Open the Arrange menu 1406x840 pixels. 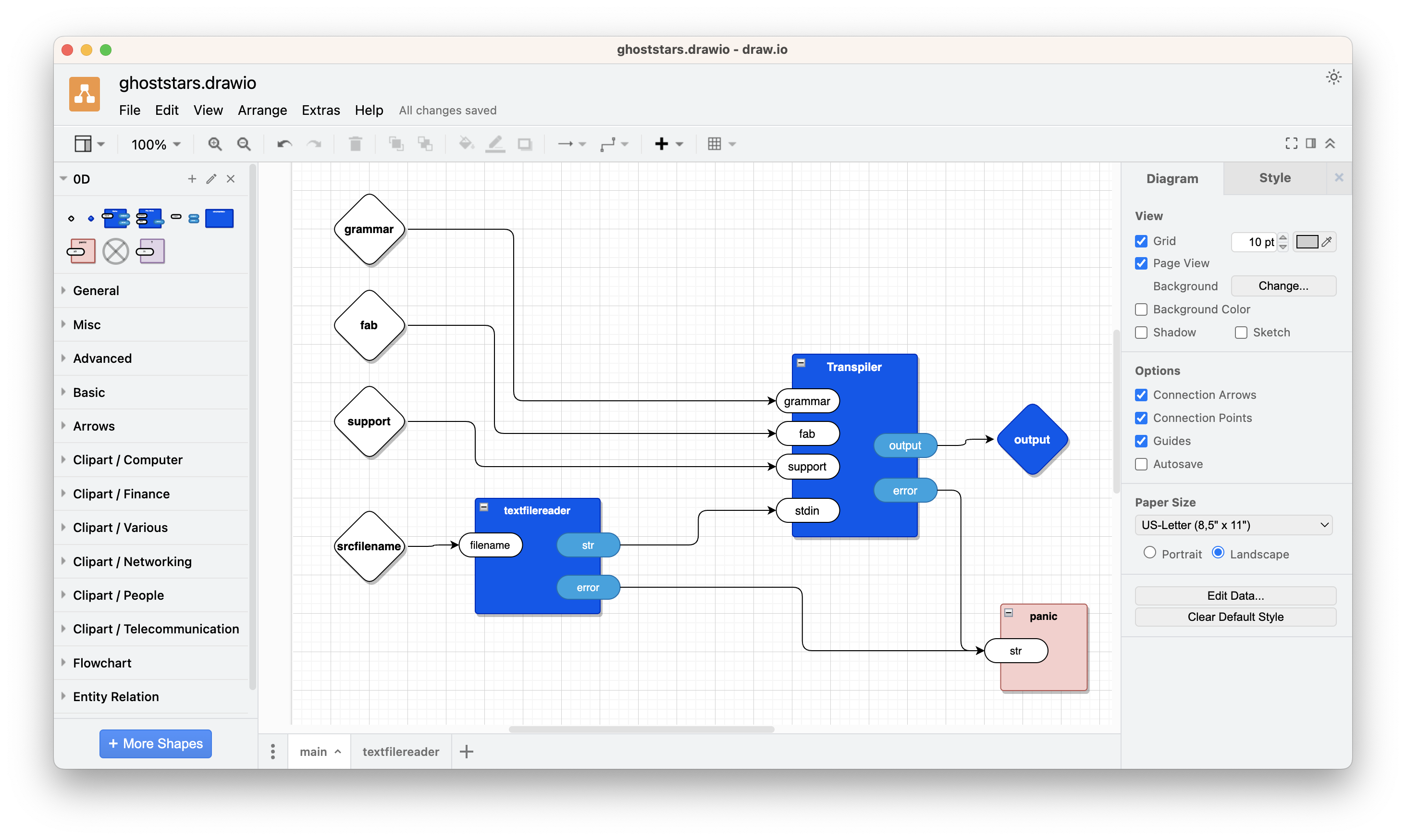click(262, 110)
